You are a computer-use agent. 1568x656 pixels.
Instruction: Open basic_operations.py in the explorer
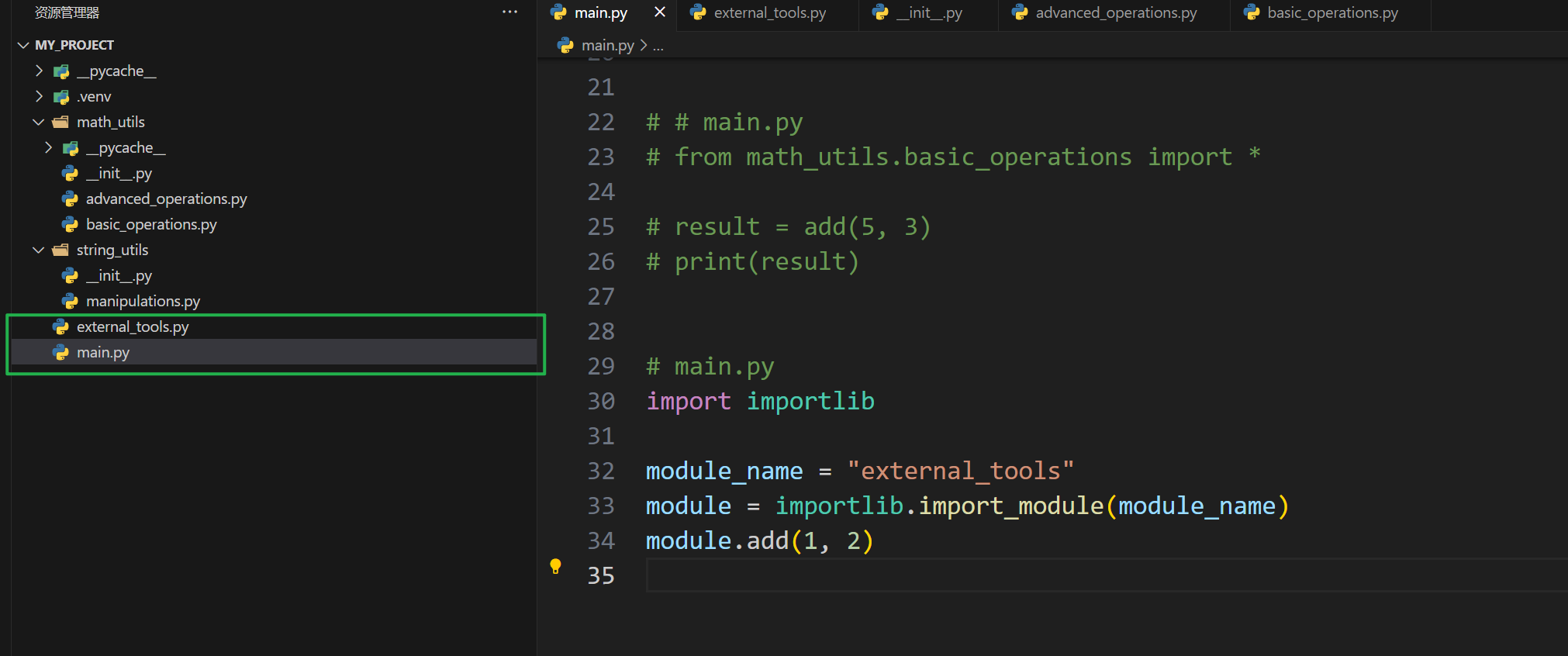click(151, 225)
